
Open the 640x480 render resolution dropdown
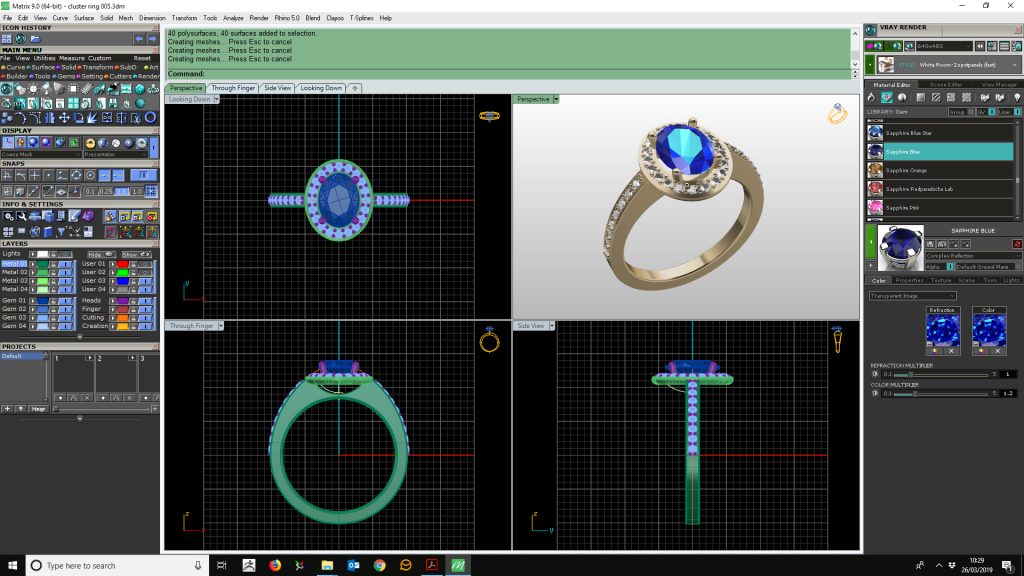pyautogui.click(x=968, y=46)
